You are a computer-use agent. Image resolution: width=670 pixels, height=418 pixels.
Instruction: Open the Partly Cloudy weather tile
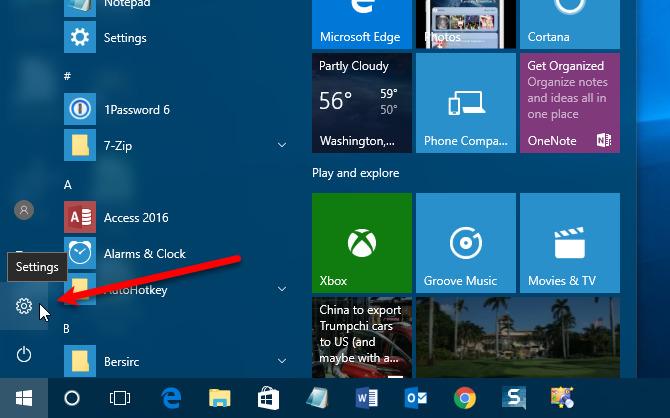[361, 103]
